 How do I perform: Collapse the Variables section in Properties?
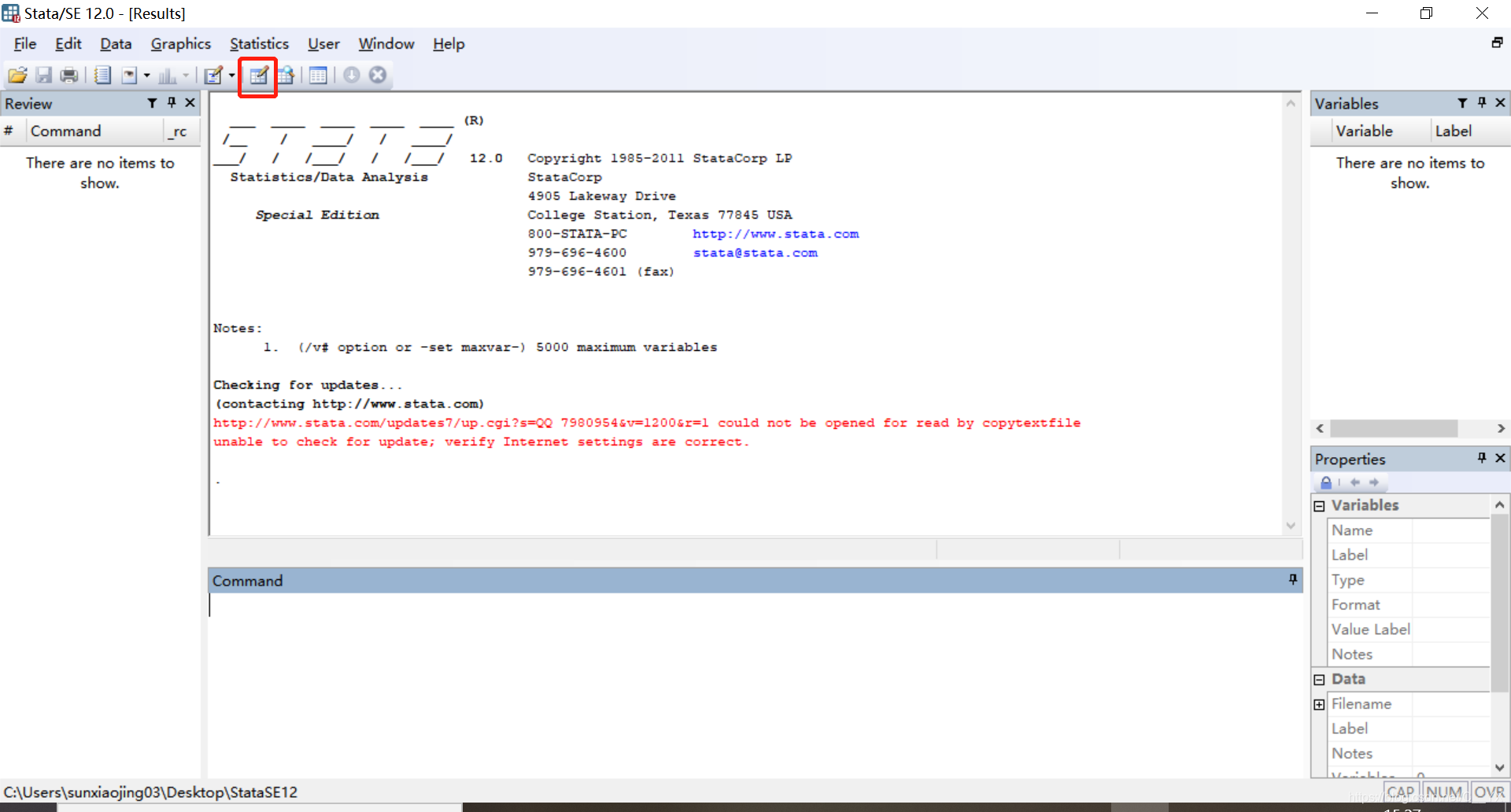(x=1320, y=506)
